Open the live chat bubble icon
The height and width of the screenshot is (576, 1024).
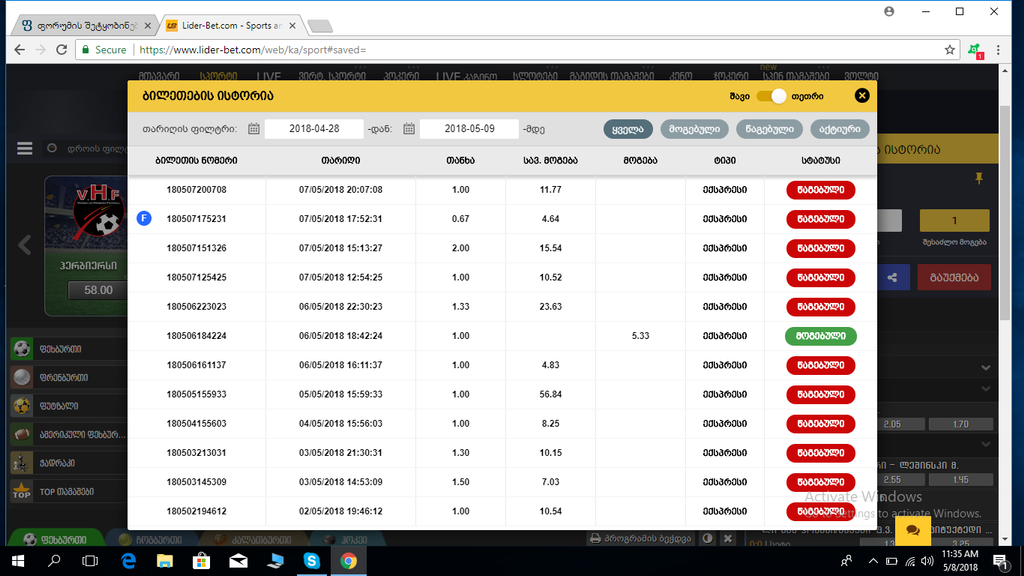coord(913,530)
